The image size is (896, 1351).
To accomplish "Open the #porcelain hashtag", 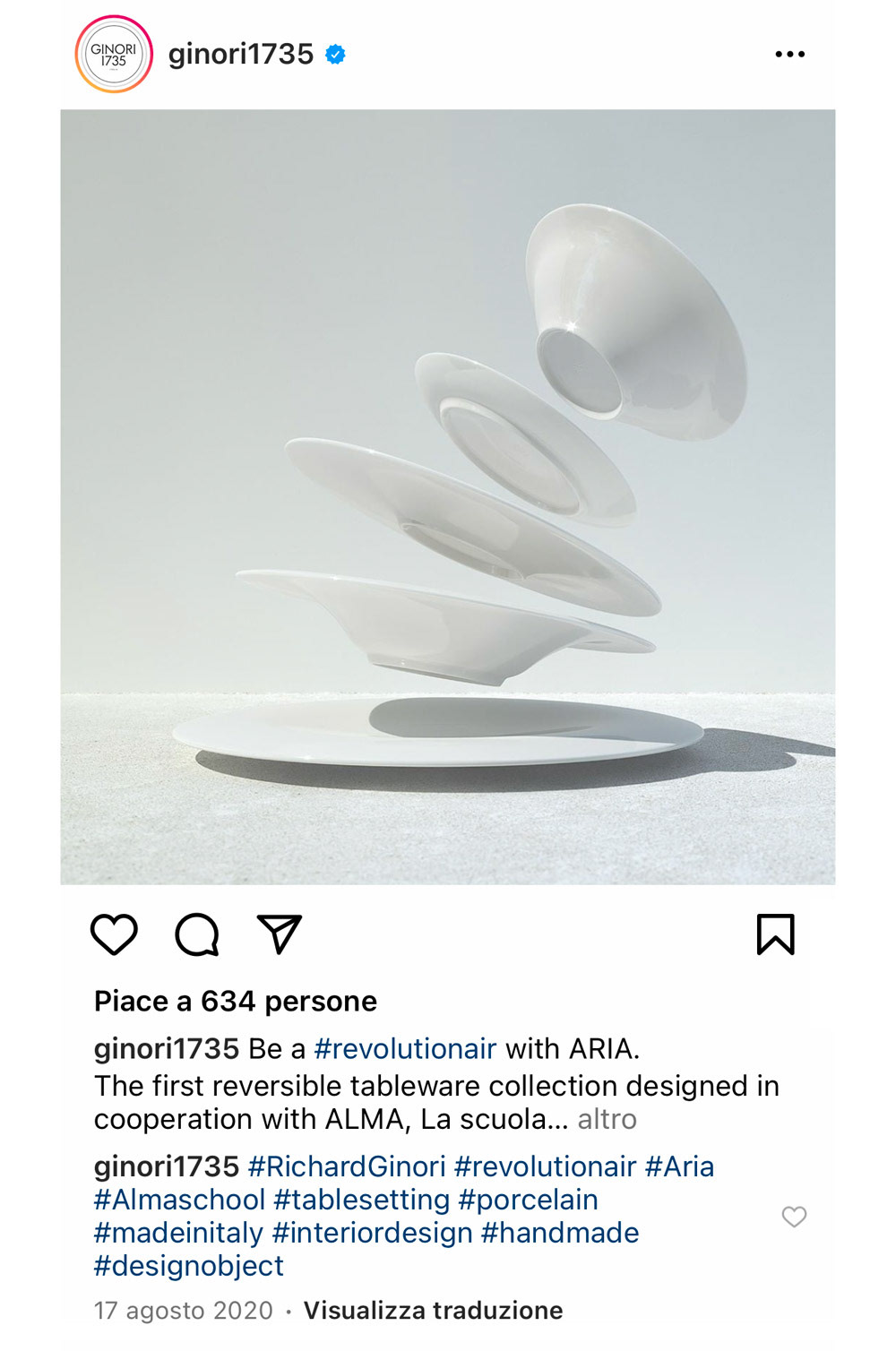I will pos(528,1200).
